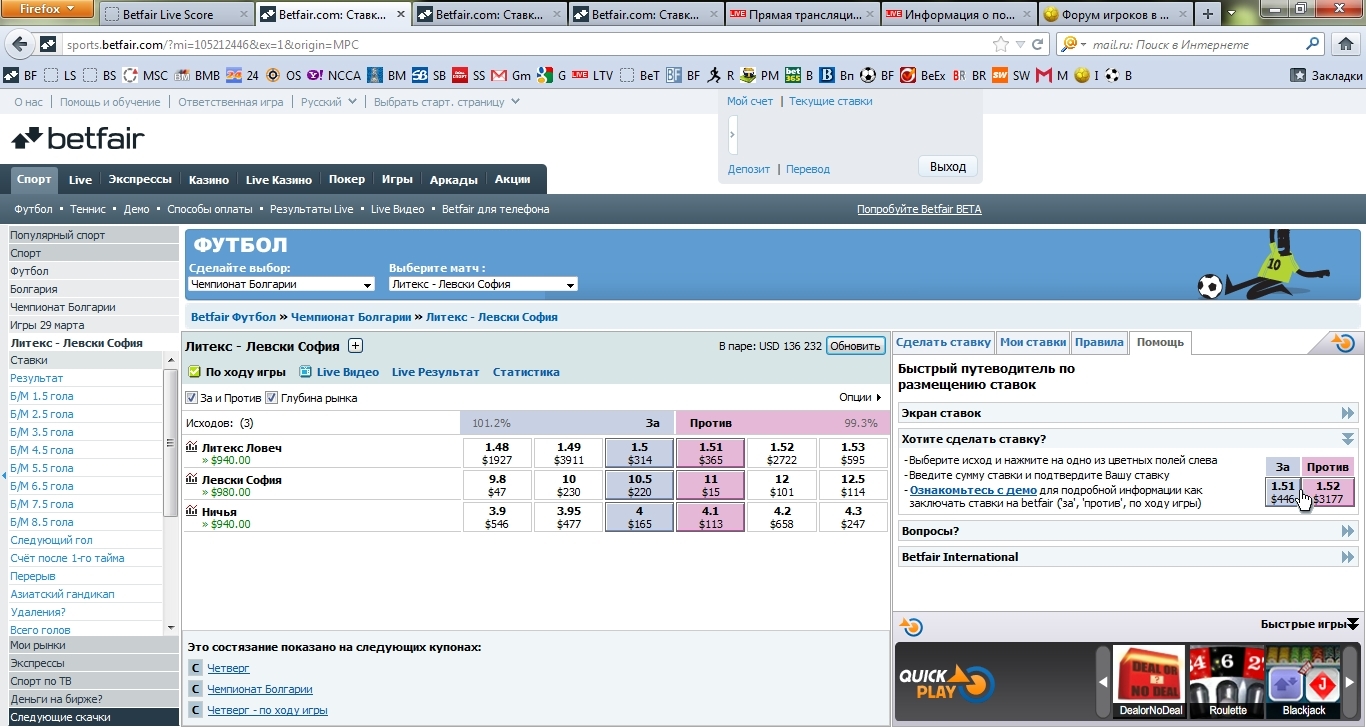This screenshot has width=1366, height=728.
Task: Collapse Хотите сделать ставку? section
Action: coord(1128,439)
